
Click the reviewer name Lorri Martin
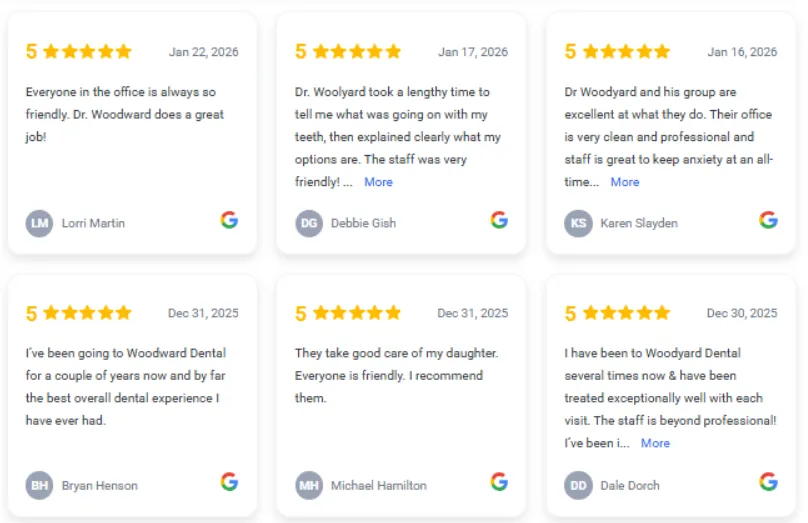click(93, 223)
